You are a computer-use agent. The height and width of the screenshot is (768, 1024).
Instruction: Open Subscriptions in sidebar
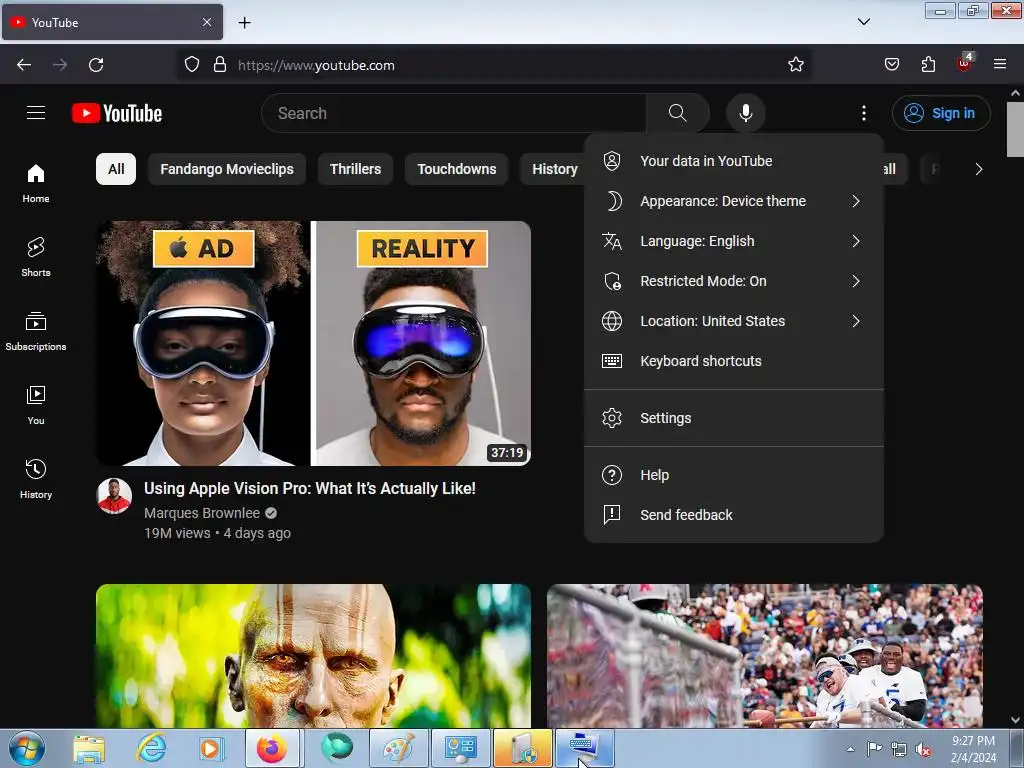click(36, 331)
